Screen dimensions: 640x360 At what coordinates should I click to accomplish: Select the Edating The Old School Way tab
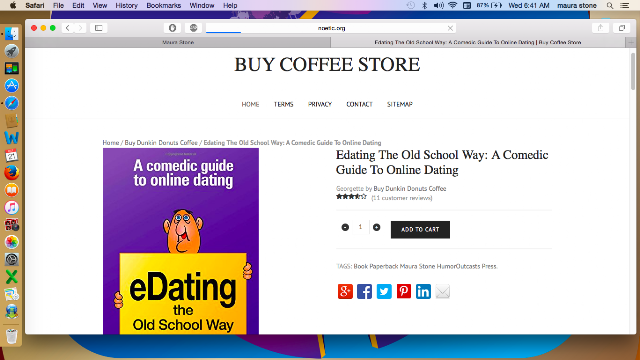coord(478,42)
